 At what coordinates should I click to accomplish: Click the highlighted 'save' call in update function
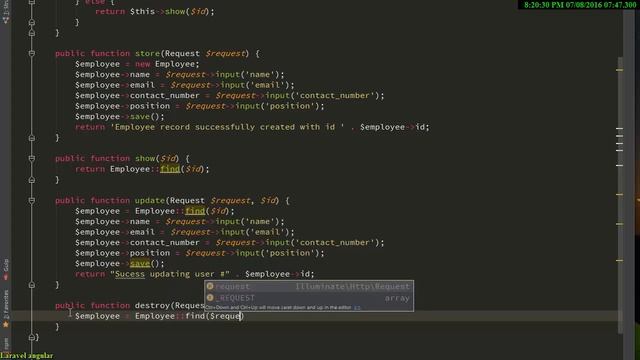tap(140, 264)
